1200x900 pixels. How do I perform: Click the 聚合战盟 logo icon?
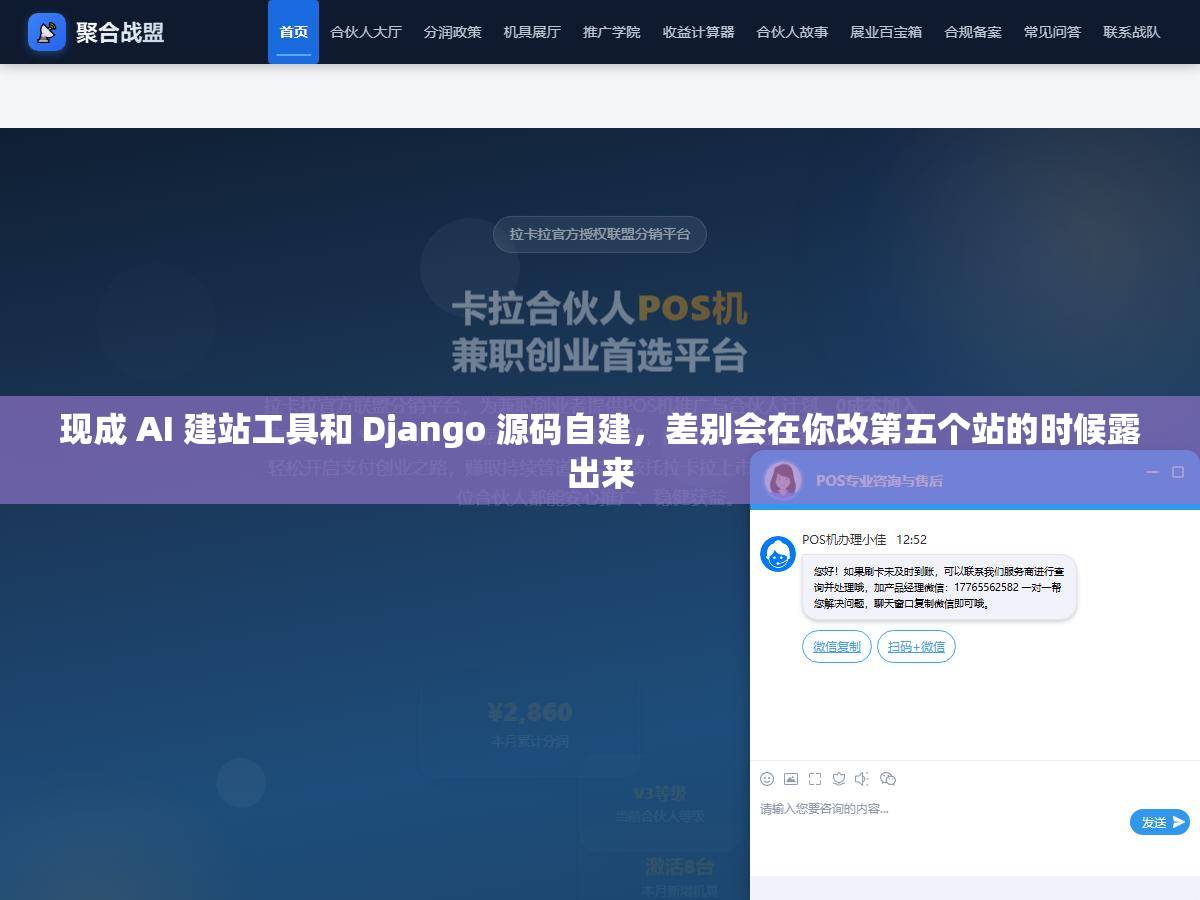pyautogui.click(x=46, y=32)
